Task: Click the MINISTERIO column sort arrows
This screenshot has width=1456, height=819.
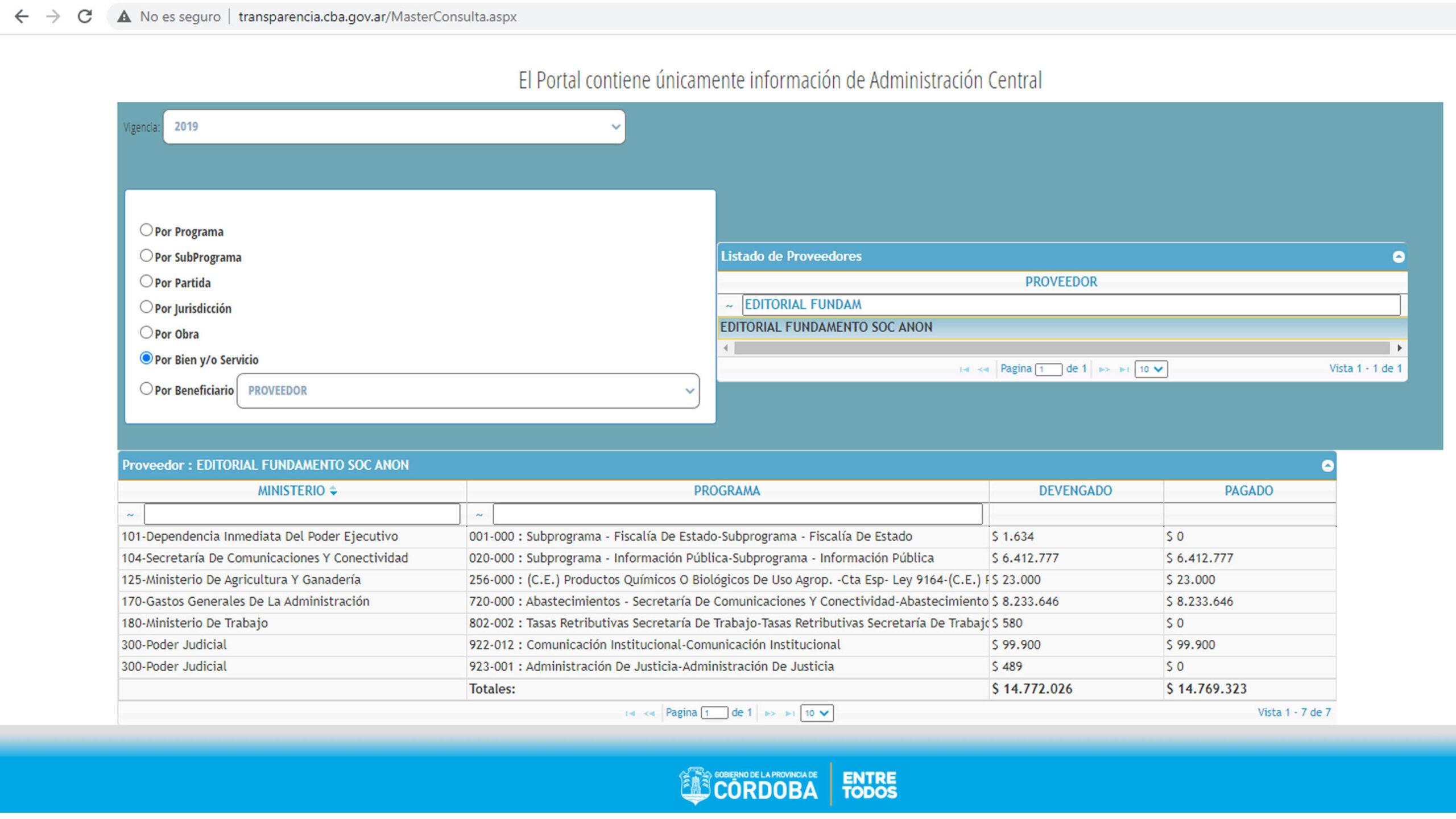Action: click(333, 491)
